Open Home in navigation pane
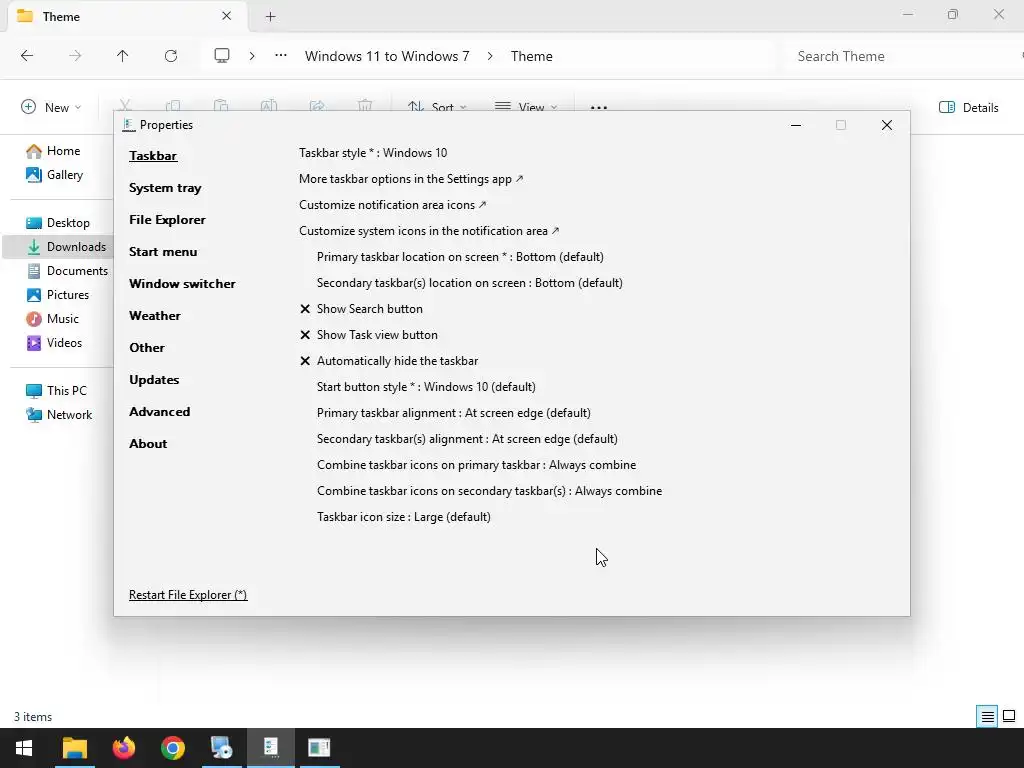 (x=54, y=151)
